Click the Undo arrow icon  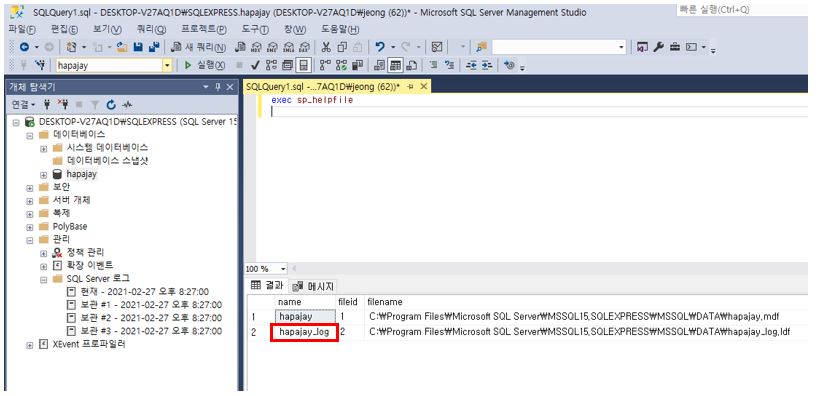pos(380,47)
